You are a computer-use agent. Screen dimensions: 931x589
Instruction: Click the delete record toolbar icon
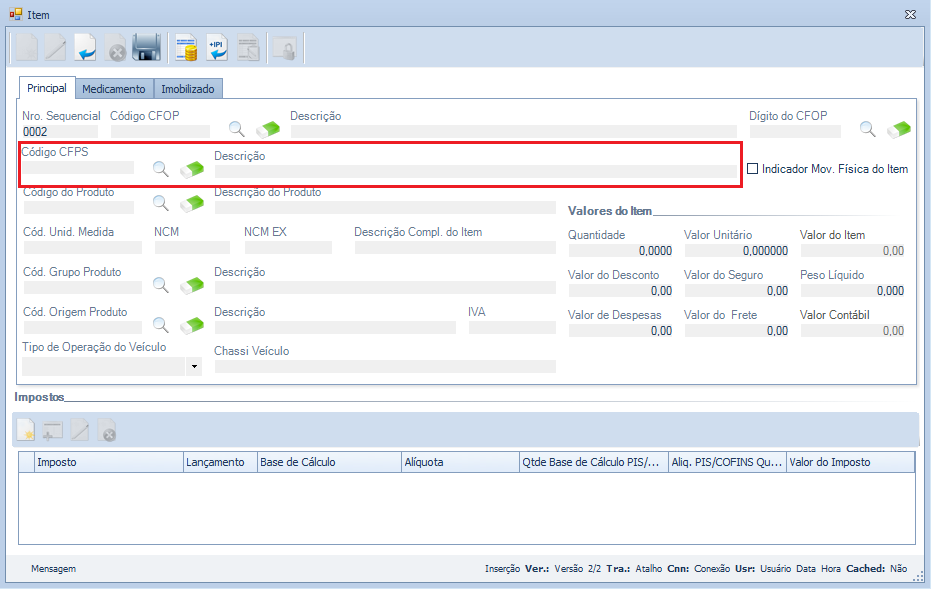pyautogui.click(x=116, y=48)
